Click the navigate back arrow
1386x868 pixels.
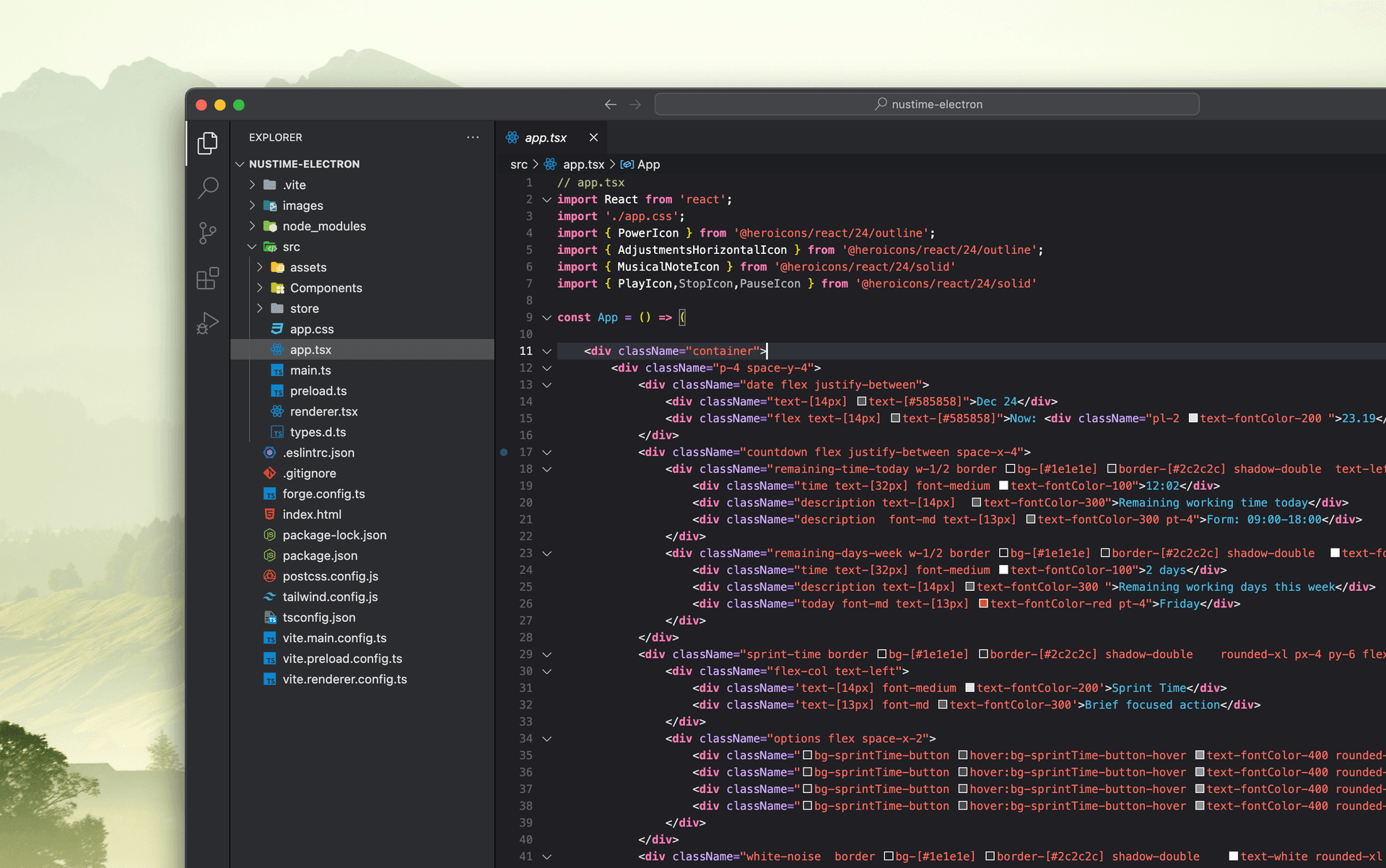tap(611, 105)
